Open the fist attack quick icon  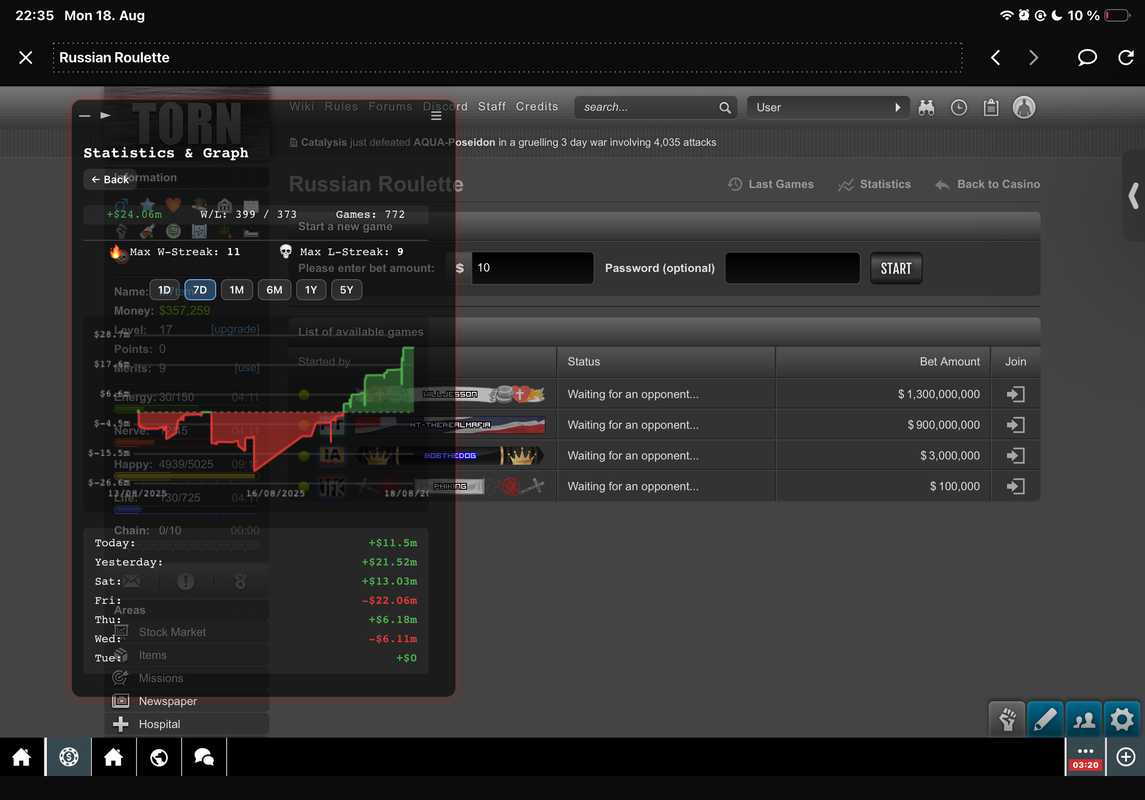coord(1007,720)
